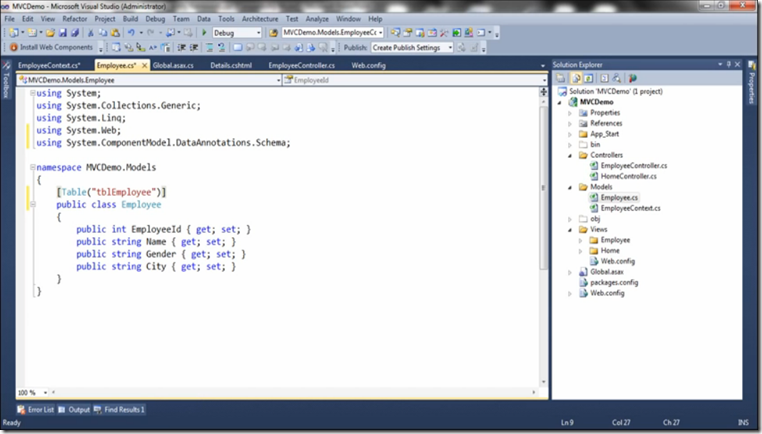Click the Open File folder icon

point(50,33)
